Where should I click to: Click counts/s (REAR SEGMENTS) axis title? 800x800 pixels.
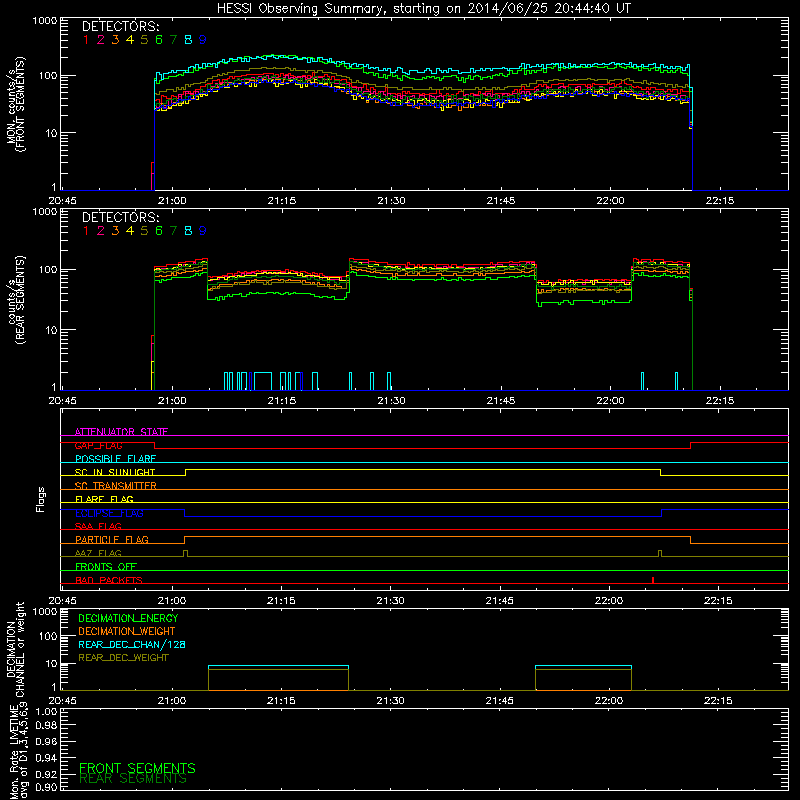point(17,300)
